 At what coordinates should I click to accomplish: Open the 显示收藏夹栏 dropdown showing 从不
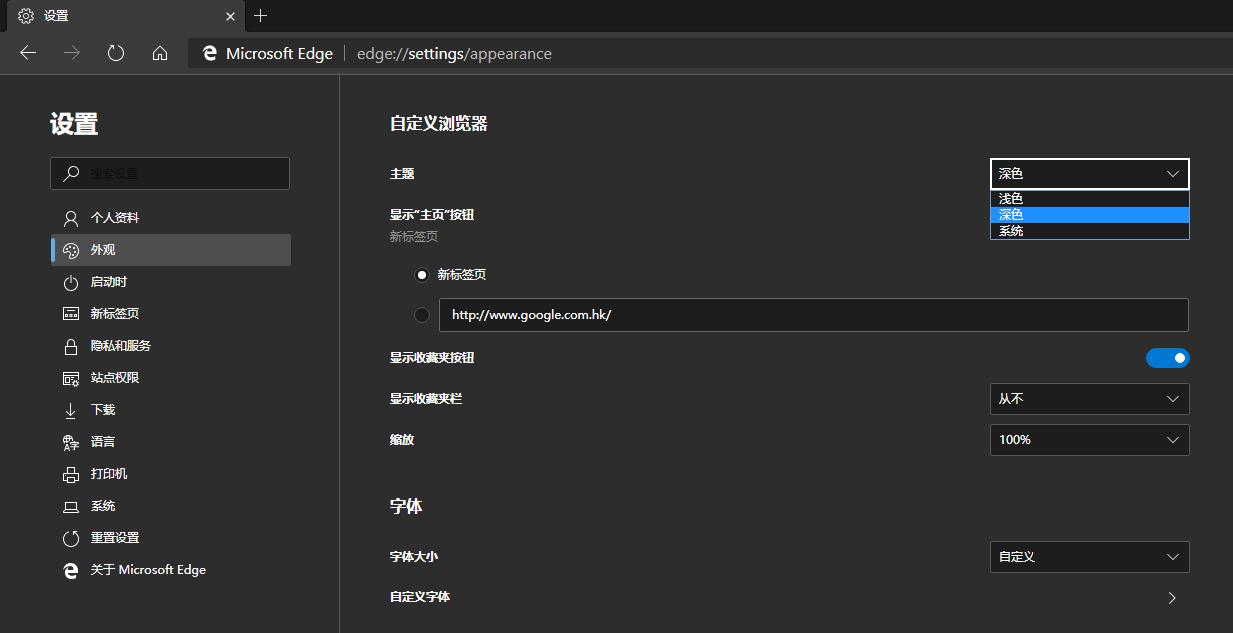1089,398
